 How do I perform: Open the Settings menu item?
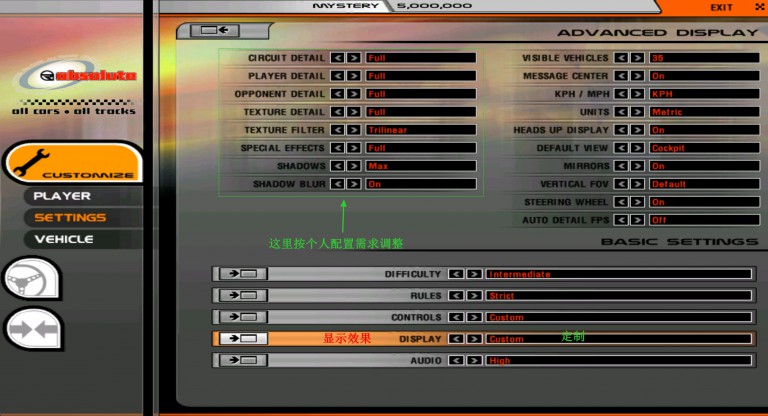pyautogui.click(x=70, y=218)
